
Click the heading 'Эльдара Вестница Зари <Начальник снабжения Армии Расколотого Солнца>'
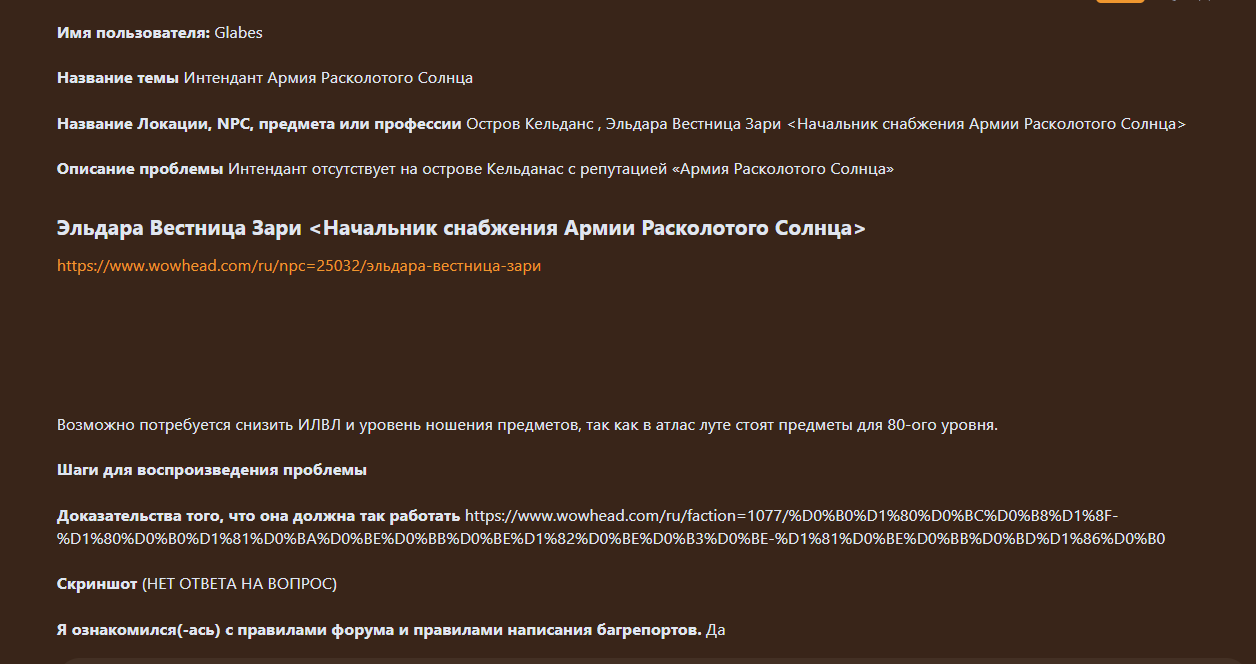(x=461, y=228)
